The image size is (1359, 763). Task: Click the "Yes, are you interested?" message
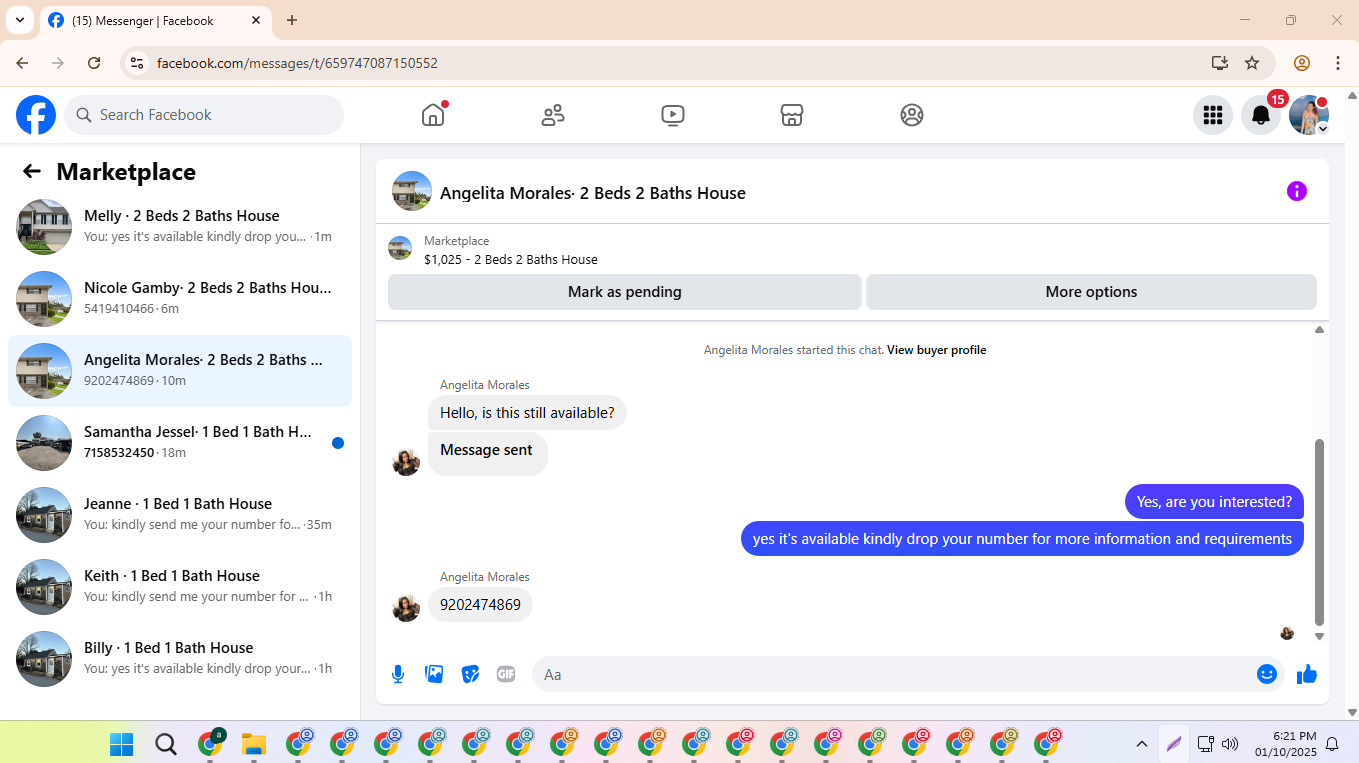coord(1214,502)
